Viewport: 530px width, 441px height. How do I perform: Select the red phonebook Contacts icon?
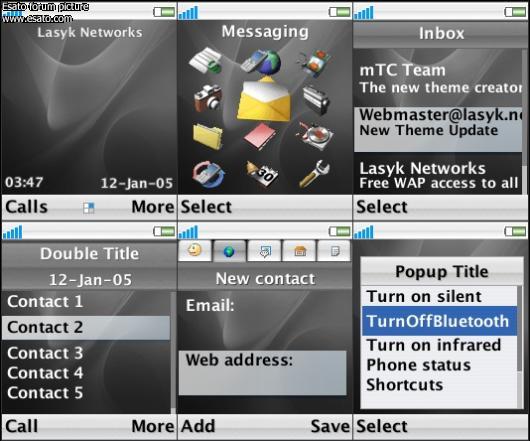(260, 136)
